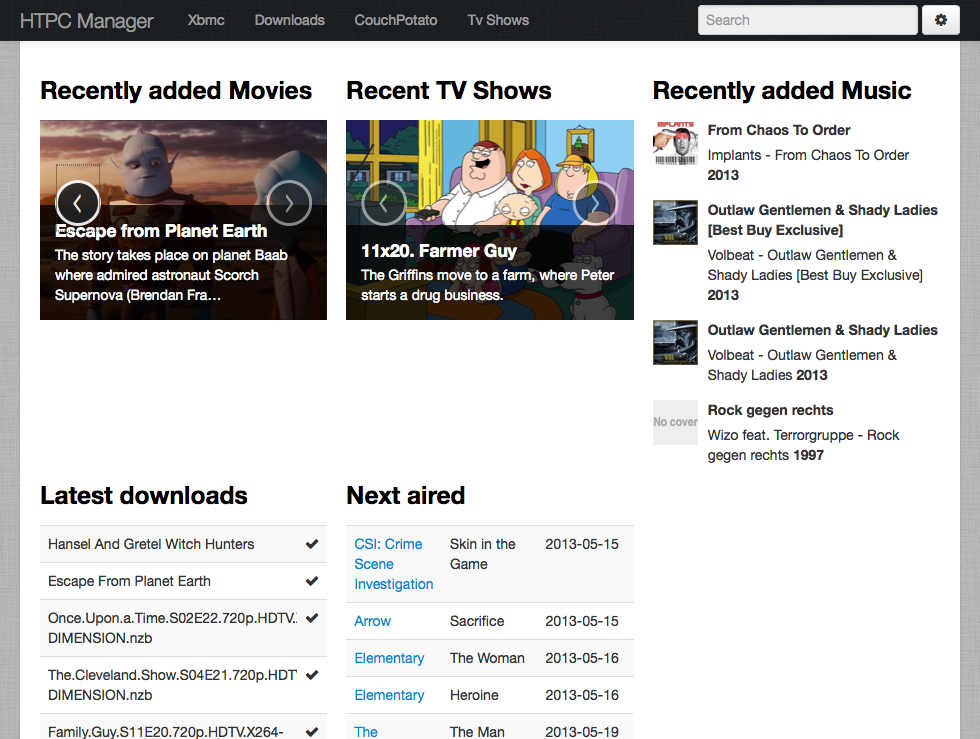Click cover of Outlaw Gentlemen & Shady Ladies standard album
This screenshot has width=980, height=739.
click(675, 343)
